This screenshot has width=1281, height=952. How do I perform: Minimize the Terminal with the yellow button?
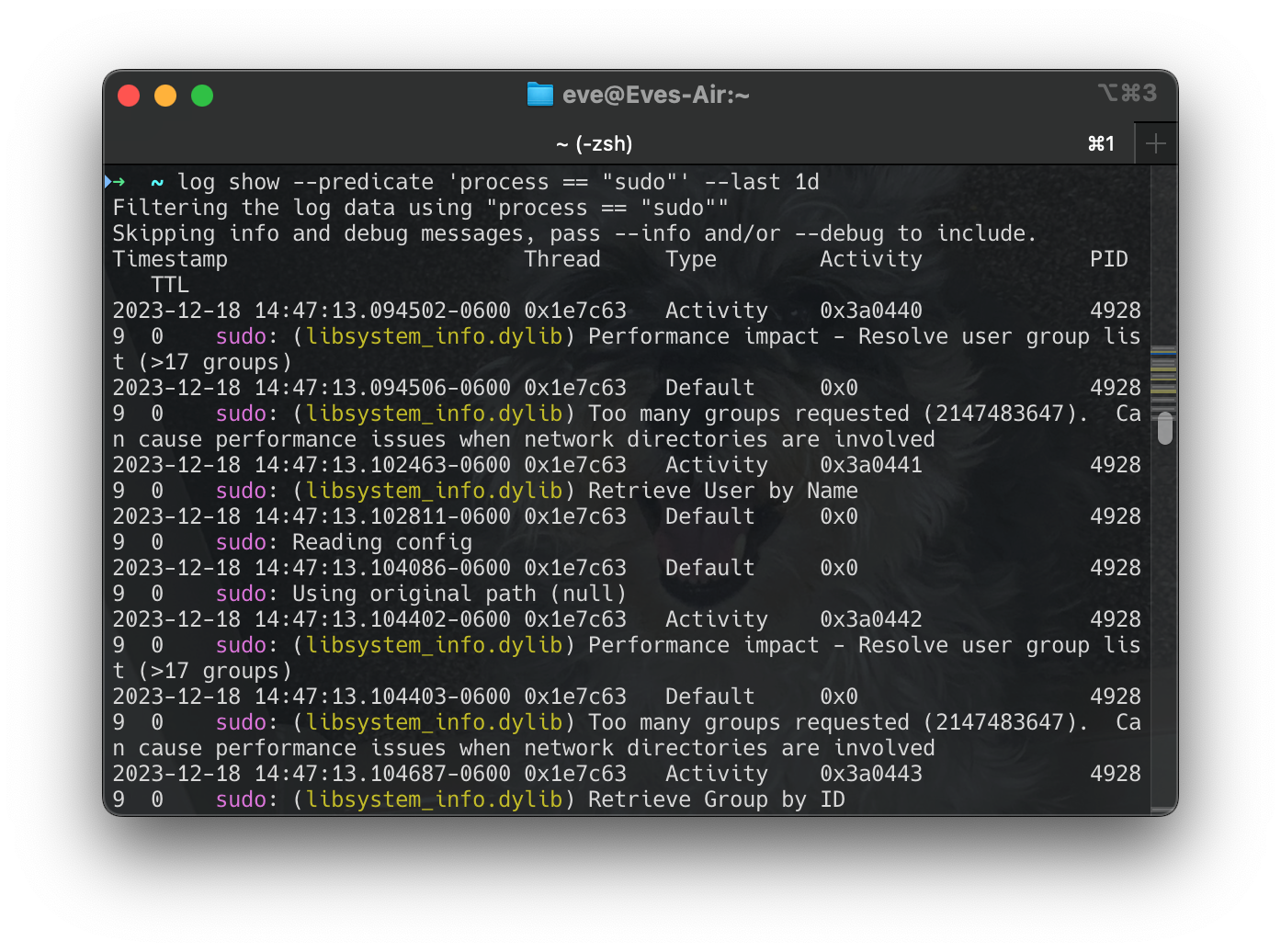[x=165, y=95]
